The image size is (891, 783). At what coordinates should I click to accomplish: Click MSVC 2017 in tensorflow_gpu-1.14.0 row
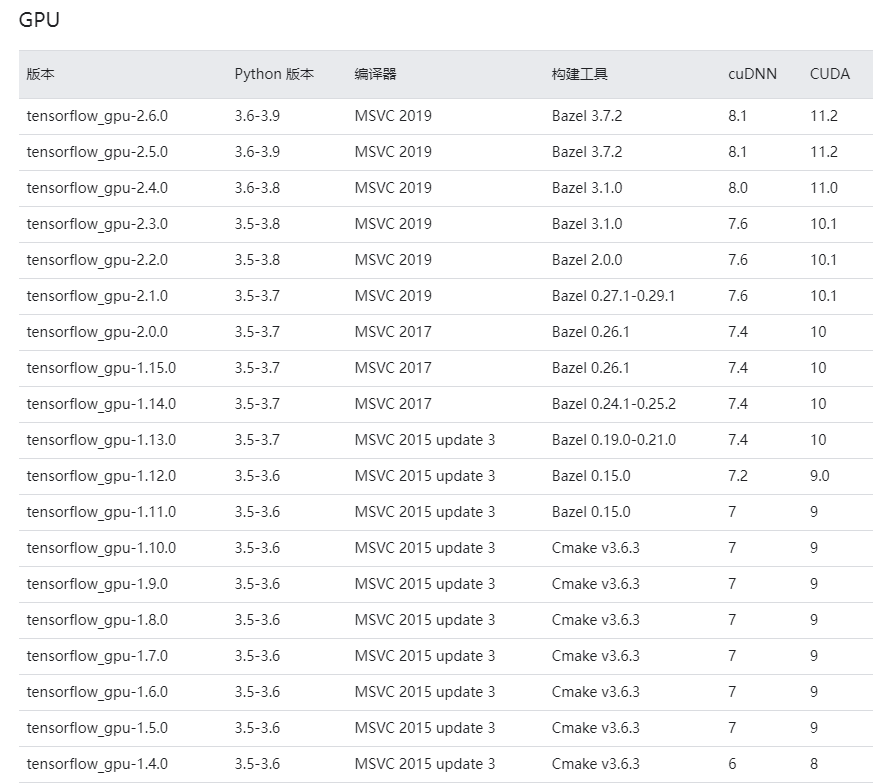tap(393, 404)
